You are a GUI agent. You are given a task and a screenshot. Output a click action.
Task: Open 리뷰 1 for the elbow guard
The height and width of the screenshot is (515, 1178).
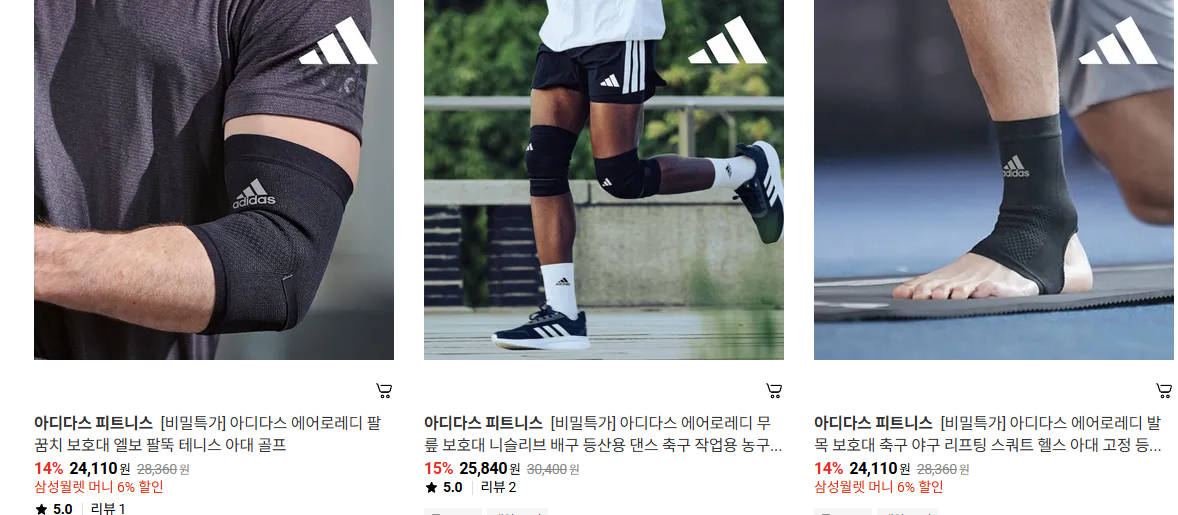pos(108,508)
